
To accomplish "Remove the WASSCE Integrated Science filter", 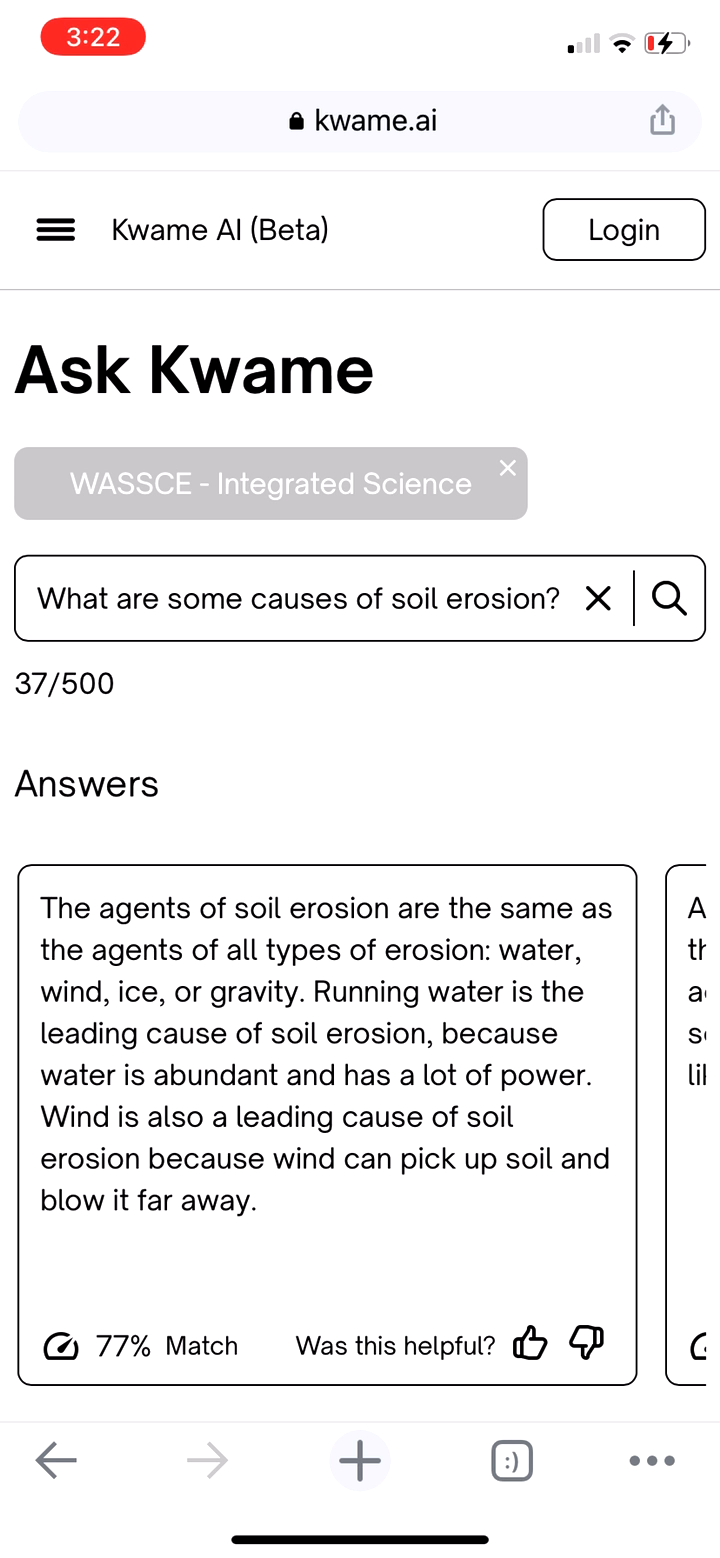I will click(x=508, y=468).
